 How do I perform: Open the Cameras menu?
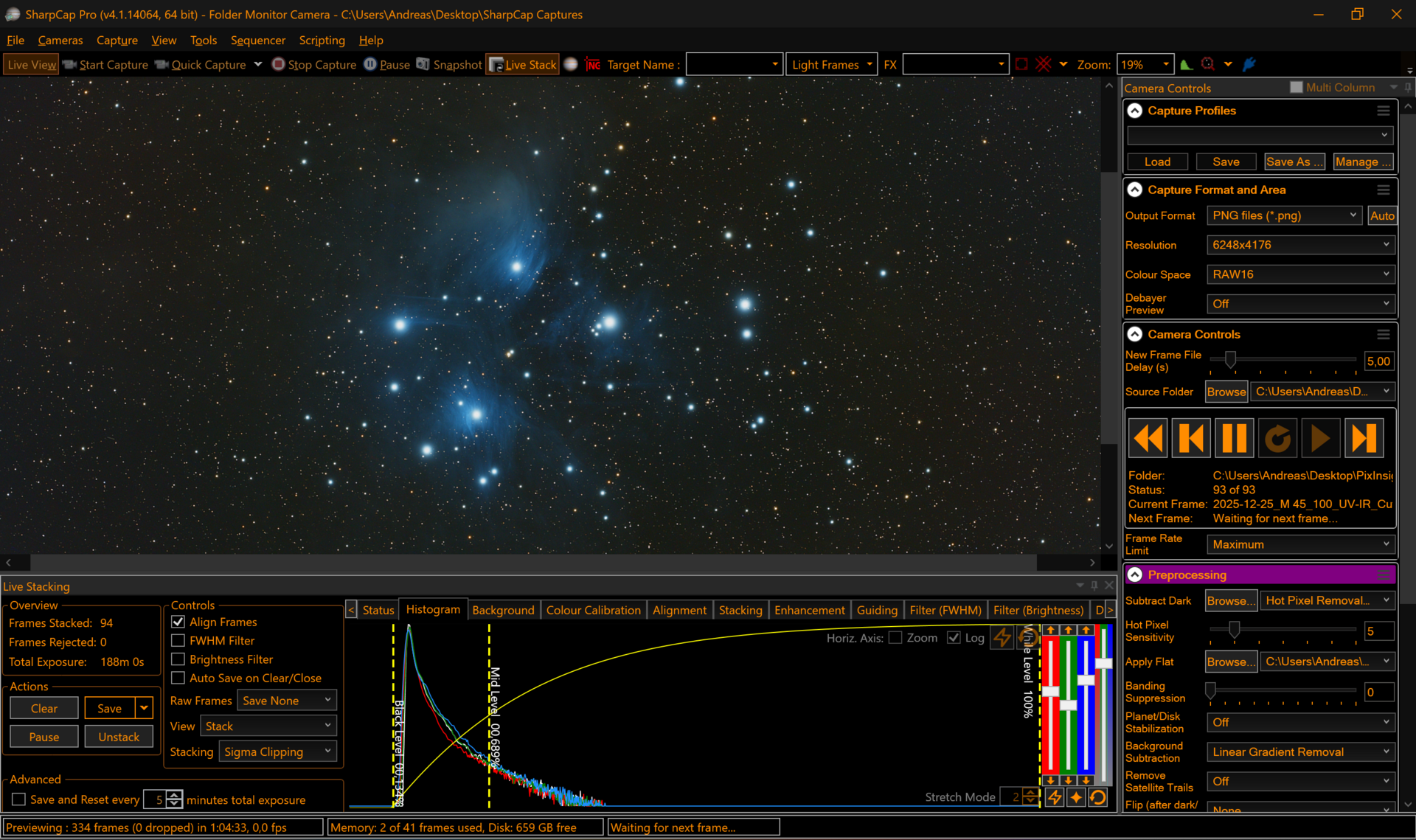point(60,41)
